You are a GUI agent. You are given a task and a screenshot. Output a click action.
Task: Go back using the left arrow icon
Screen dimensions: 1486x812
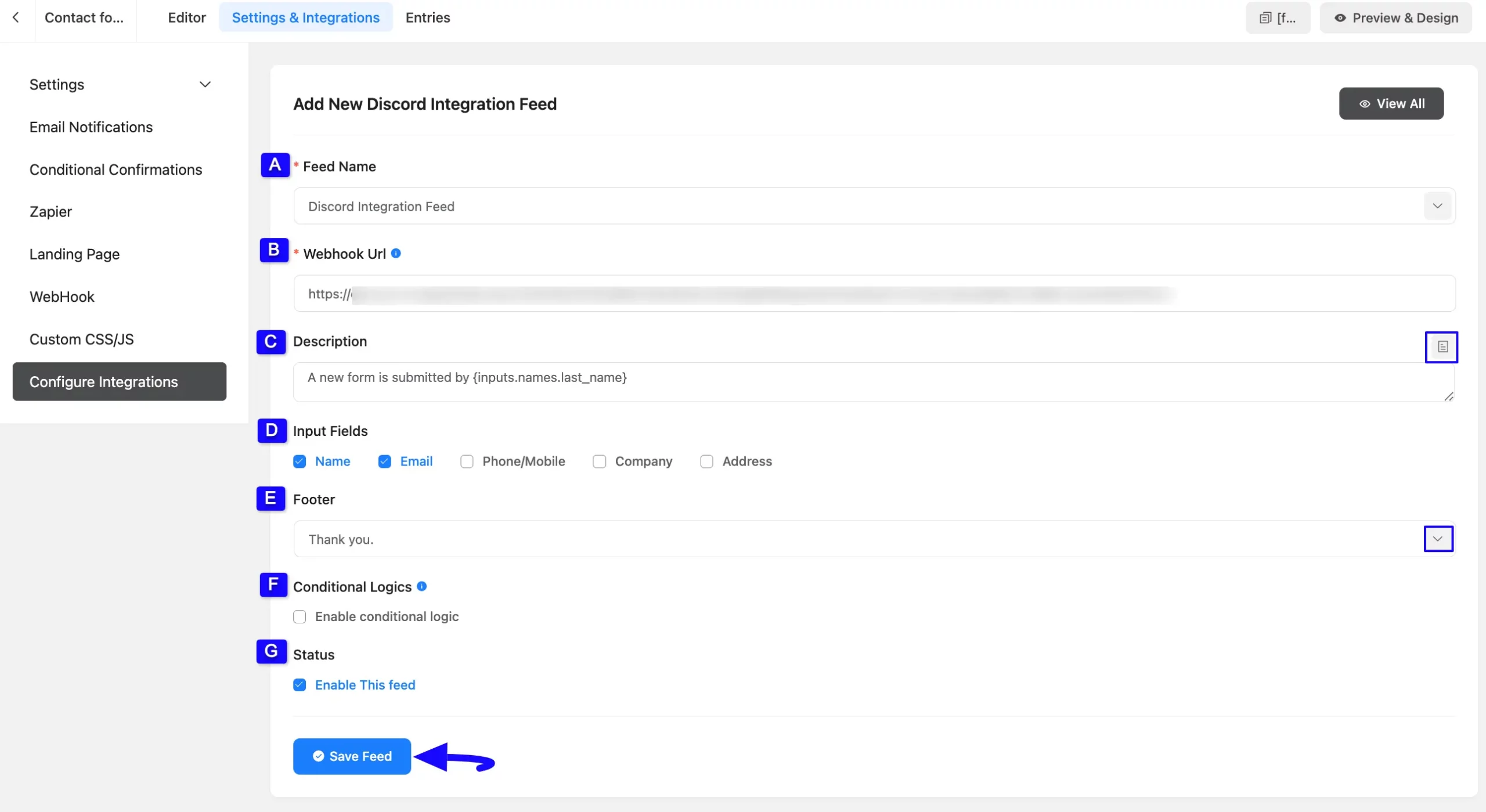pyautogui.click(x=16, y=17)
